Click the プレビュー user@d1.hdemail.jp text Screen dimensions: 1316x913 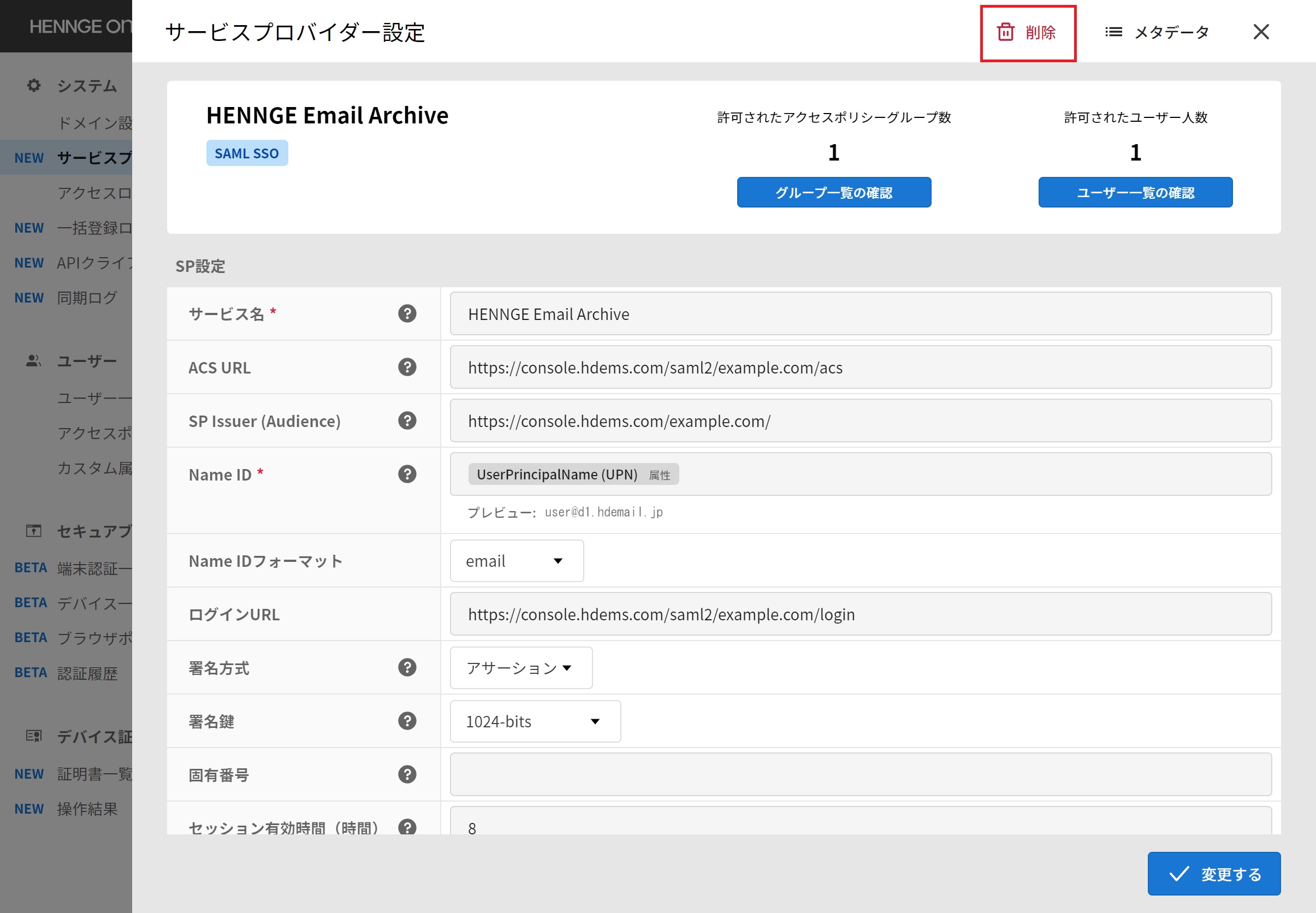click(565, 512)
